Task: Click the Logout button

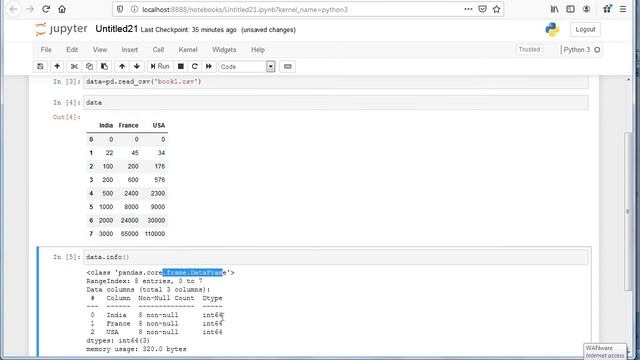Action: tap(585, 29)
